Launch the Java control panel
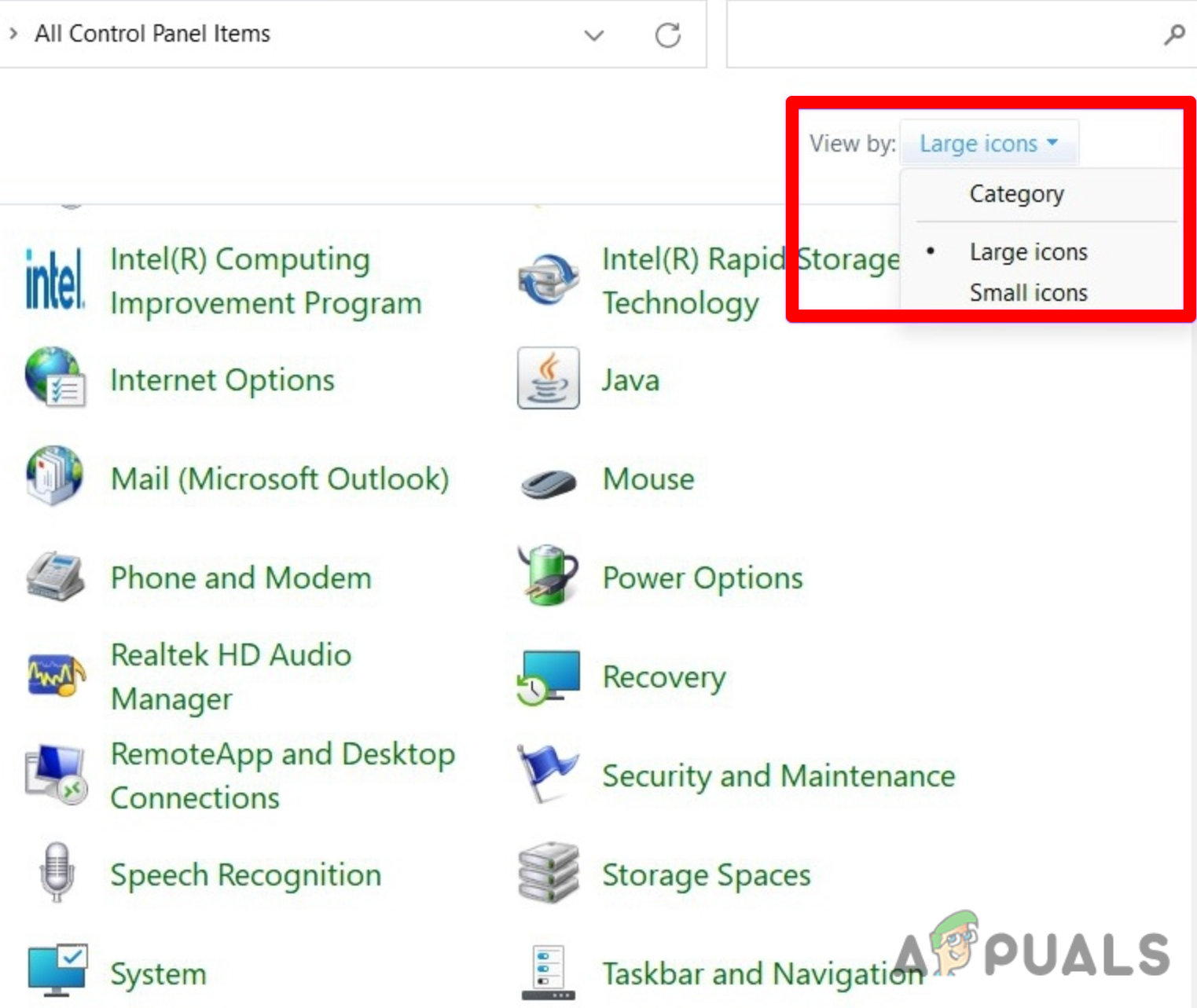Viewport: 1197px width, 1008px height. 630,380
